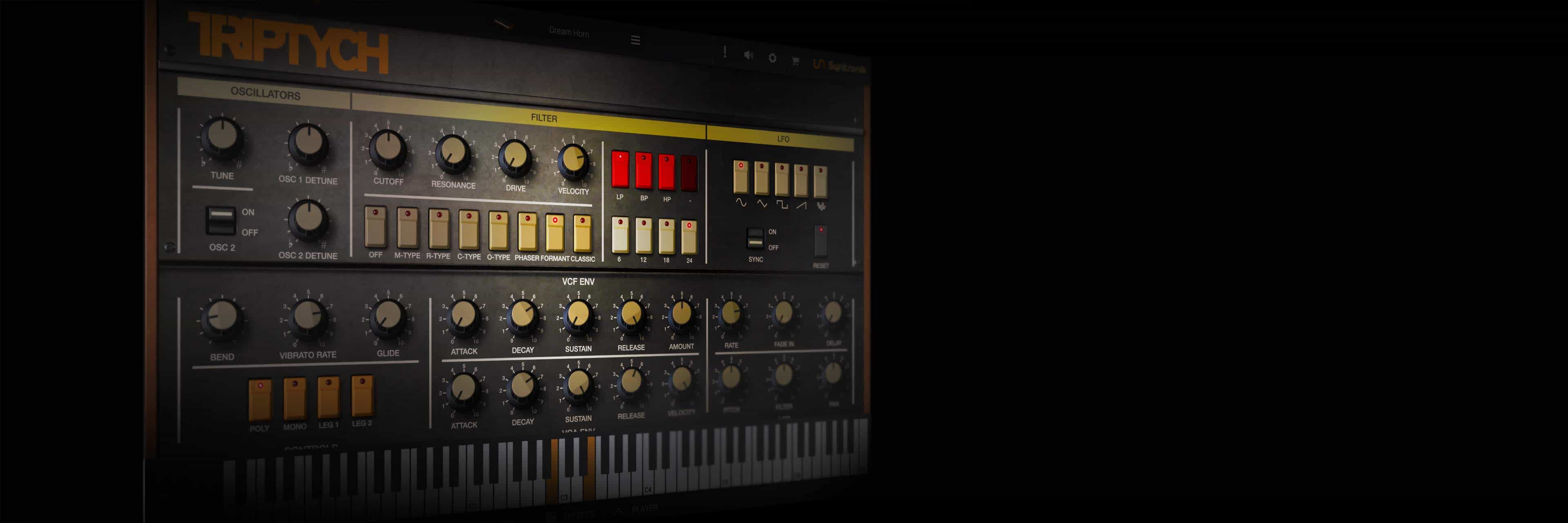Select the sine wave LFO button
The image size is (1568, 523).
(740, 177)
